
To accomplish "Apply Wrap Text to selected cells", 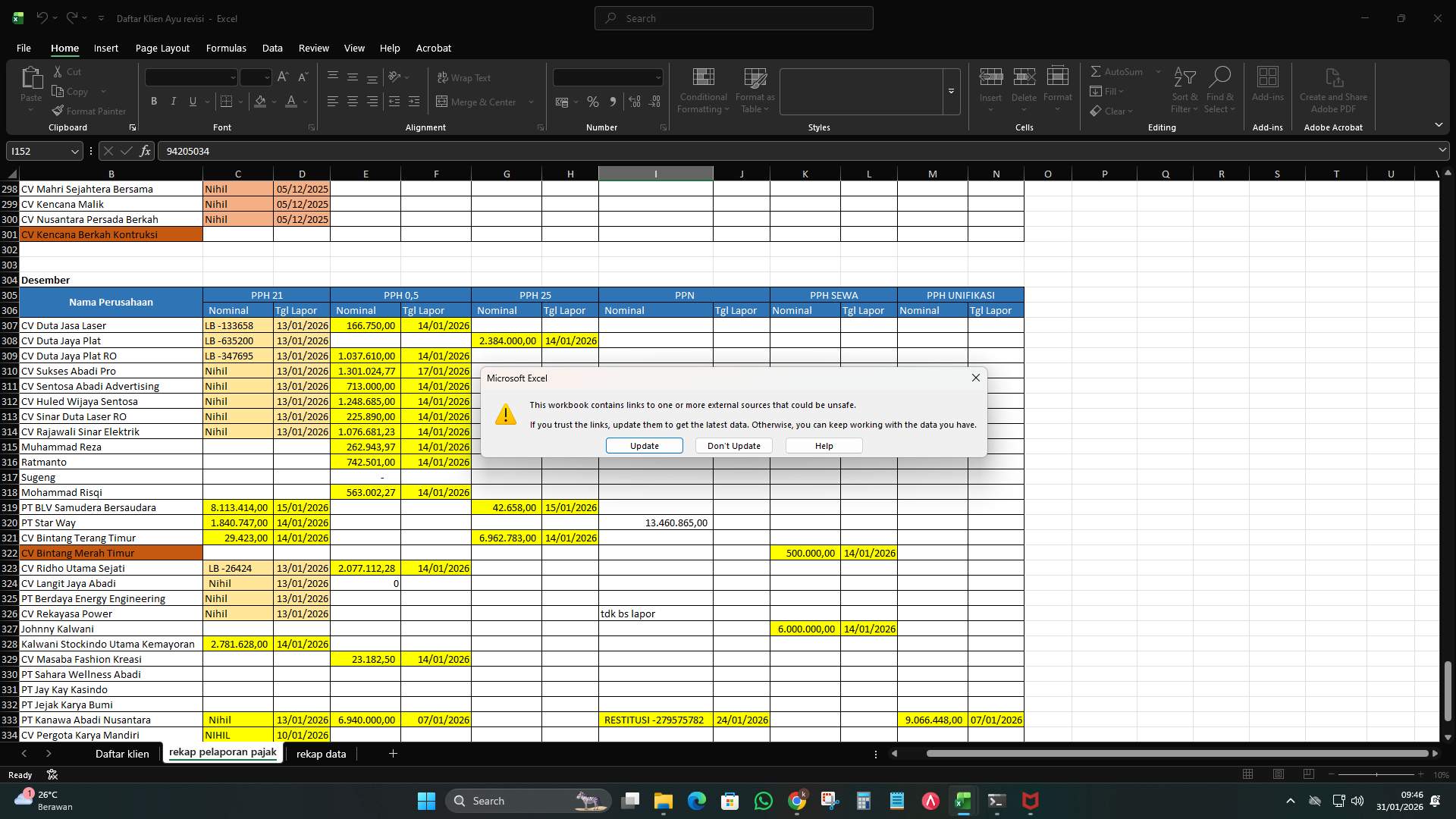I will [x=464, y=77].
